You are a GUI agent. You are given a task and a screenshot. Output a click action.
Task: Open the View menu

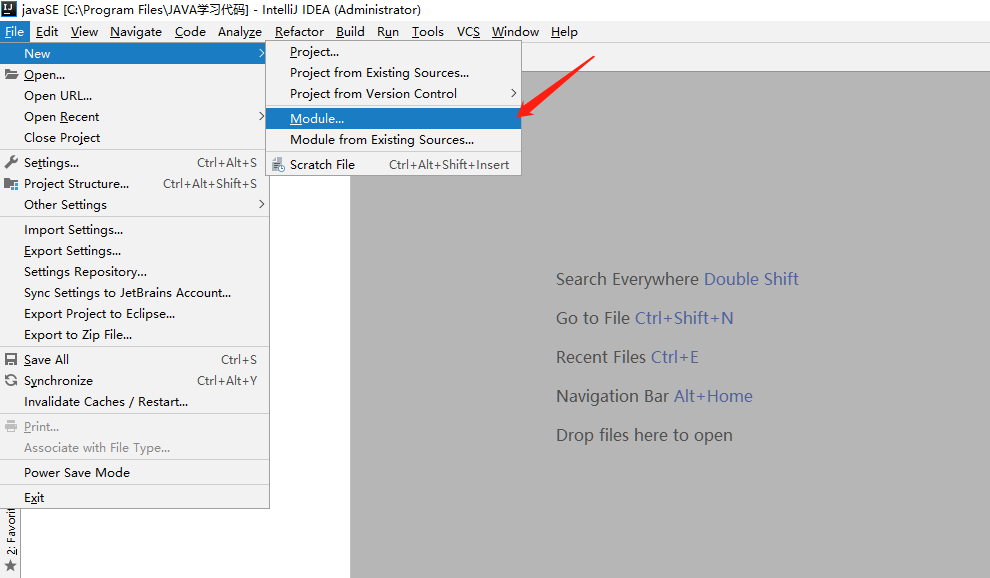[84, 32]
